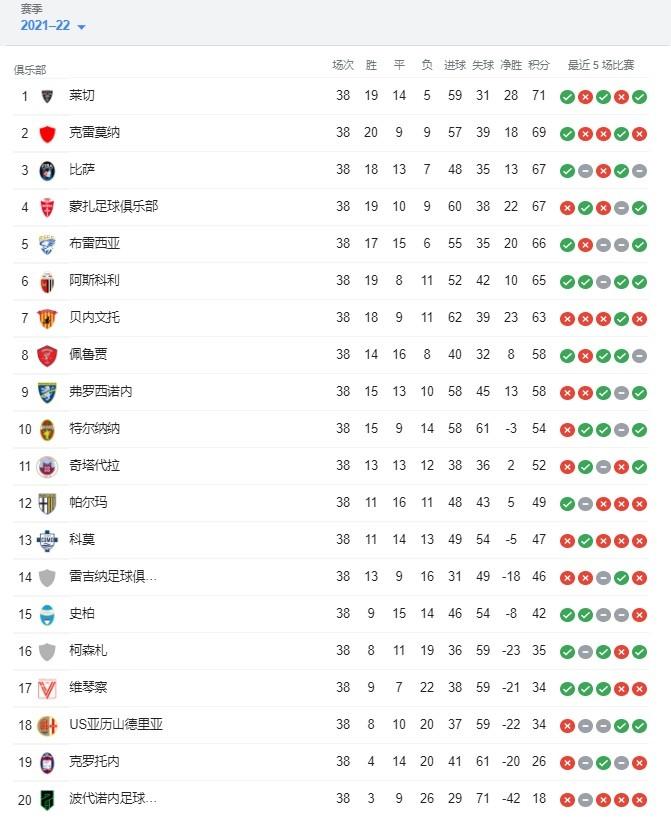
Task: Click the 莱切 club crest icon
Action: (x=48, y=97)
